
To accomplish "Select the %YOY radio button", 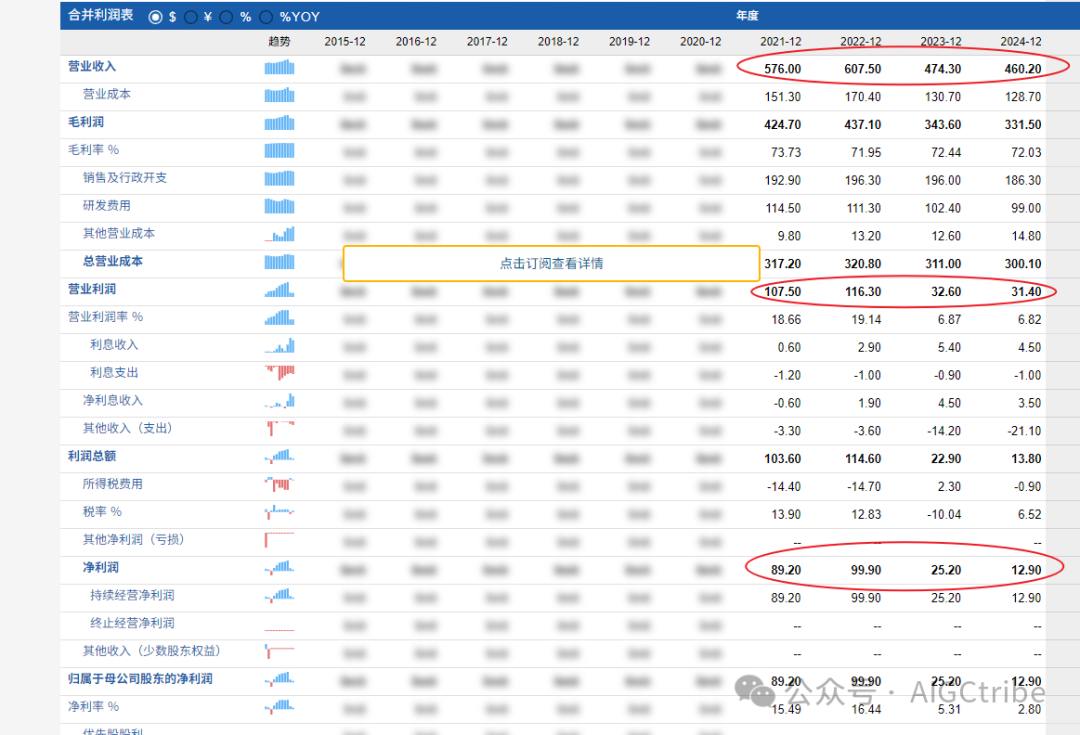I will (266, 17).
